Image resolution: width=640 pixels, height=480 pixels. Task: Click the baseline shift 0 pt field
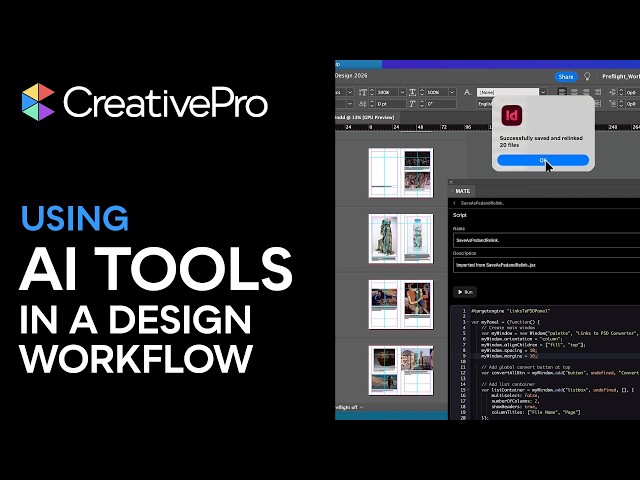click(391, 104)
